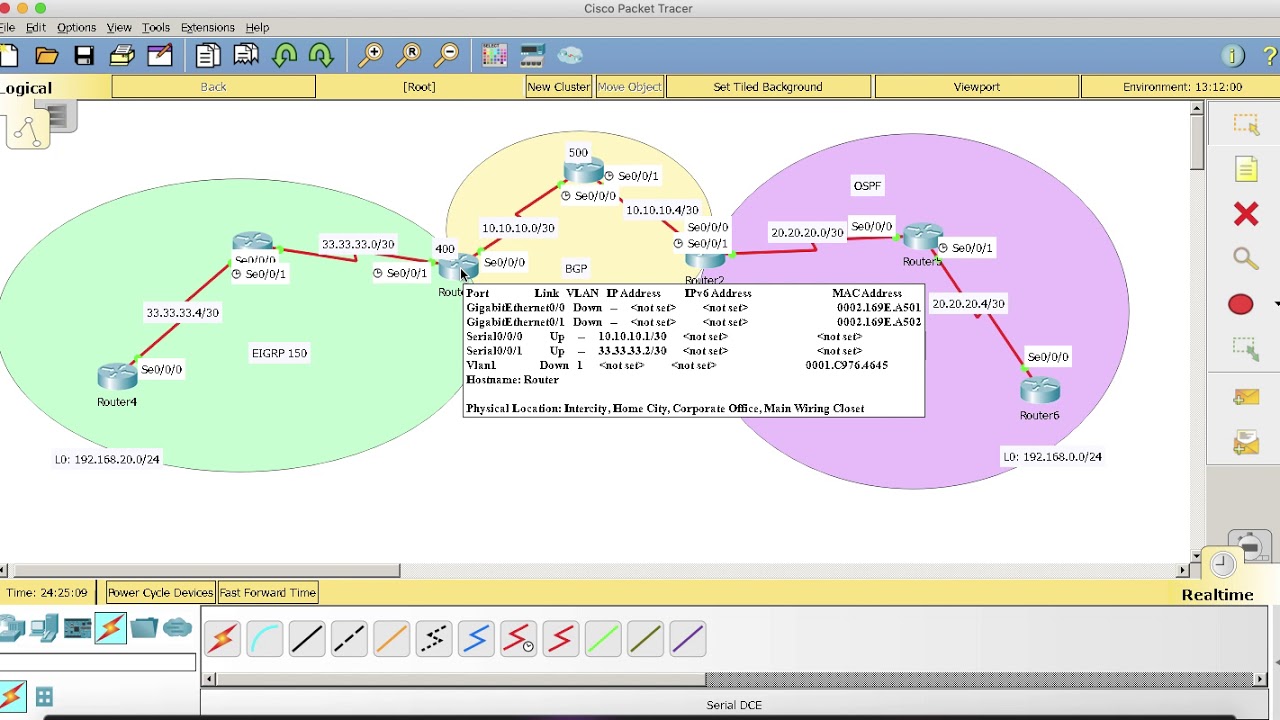Open the Extensions menu
Image resolution: width=1280 pixels, height=720 pixels.
point(207,27)
